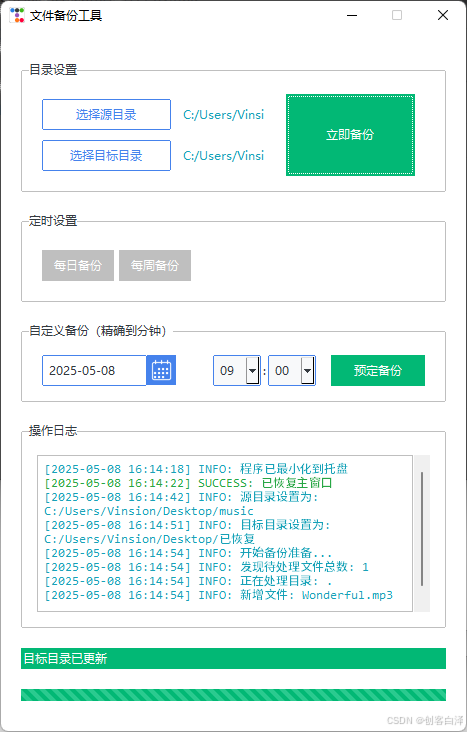This screenshot has height=732, width=467.
Task: Click the 操作日志 group label
Action: tap(53, 430)
